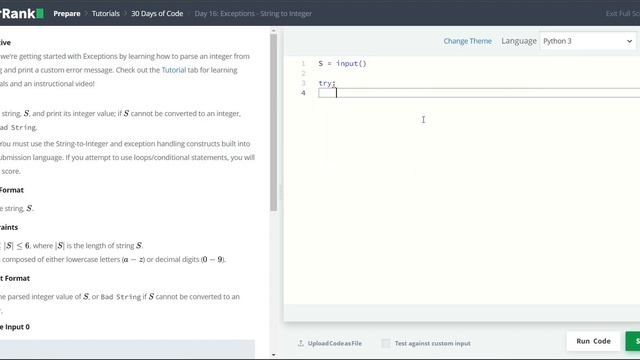Click the Language label
This screenshot has width=640, height=360.
[x=519, y=41]
